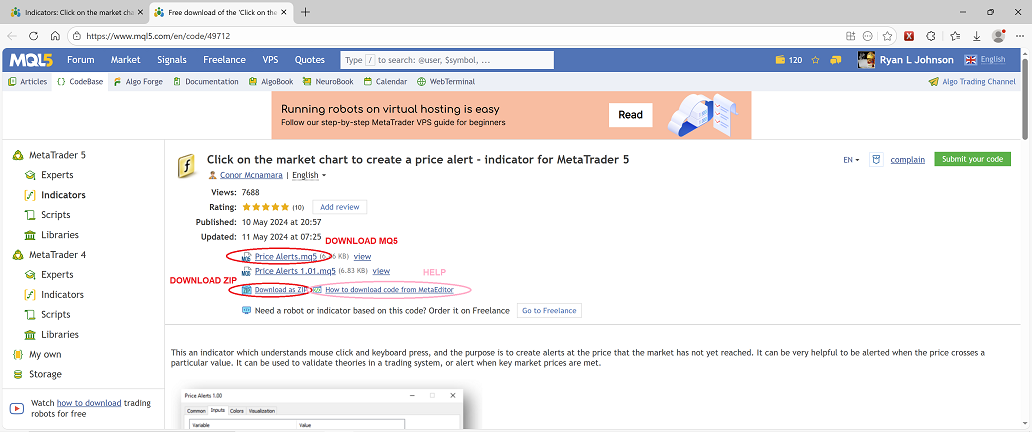Click the Submit your code button
This screenshot has width=1032, height=432.
(x=972, y=160)
